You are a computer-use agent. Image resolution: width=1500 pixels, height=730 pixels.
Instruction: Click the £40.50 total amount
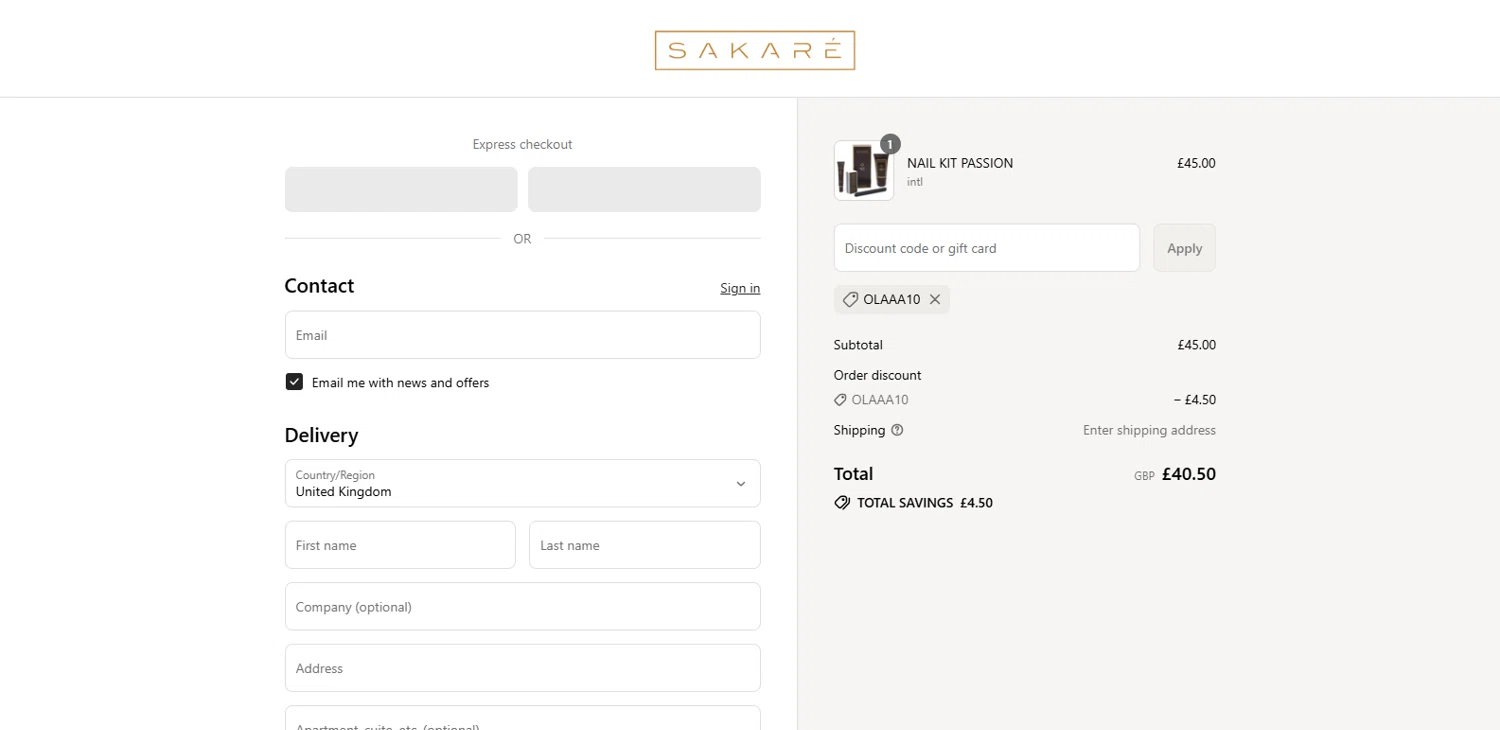click(x=1189, y=474)
